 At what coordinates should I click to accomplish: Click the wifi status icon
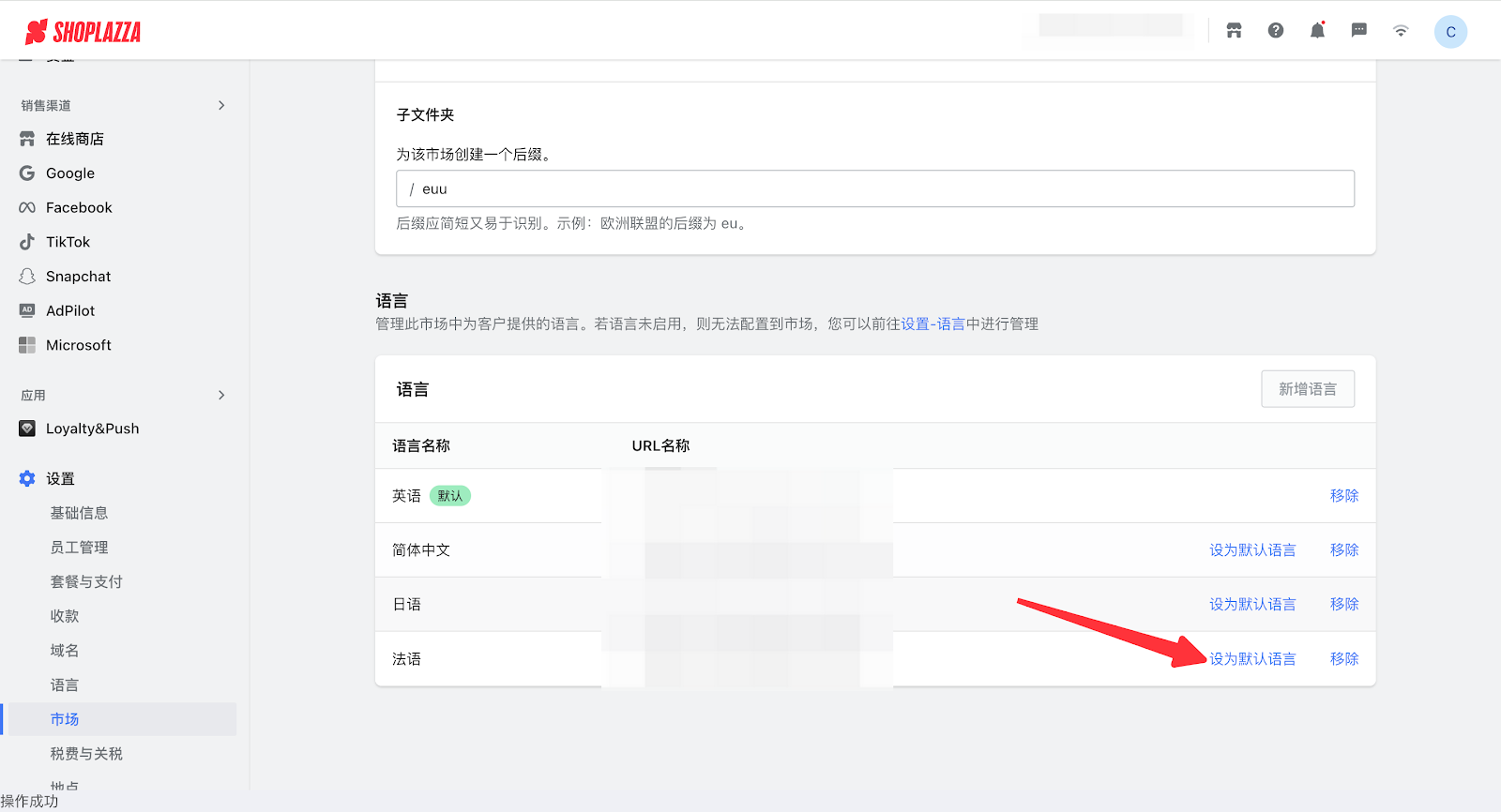1401,31
